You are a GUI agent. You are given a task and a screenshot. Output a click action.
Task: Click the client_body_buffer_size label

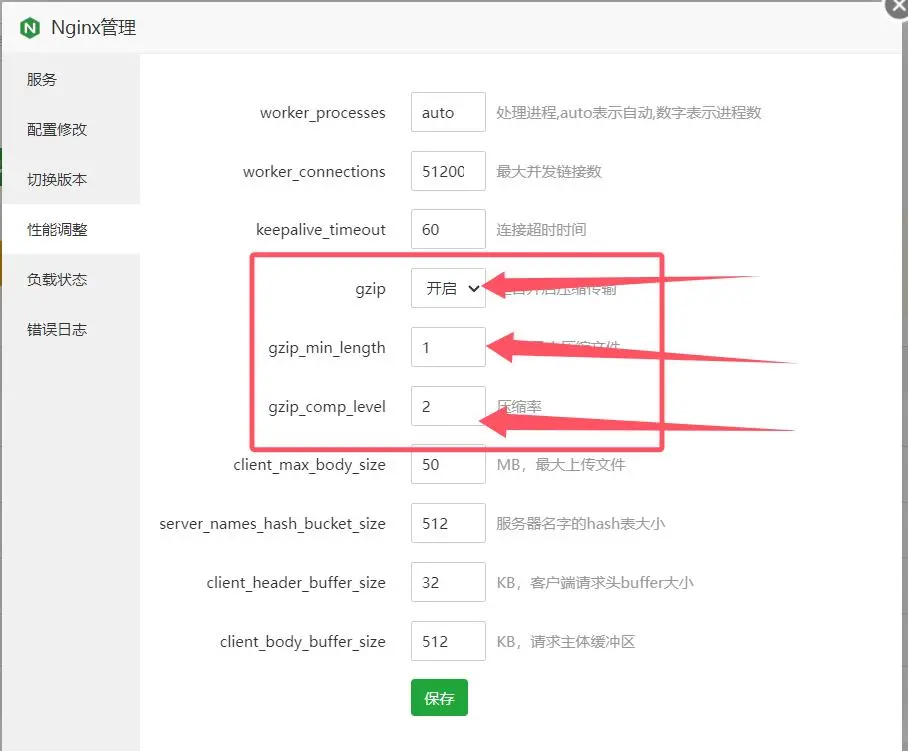[x=303, y=642]
